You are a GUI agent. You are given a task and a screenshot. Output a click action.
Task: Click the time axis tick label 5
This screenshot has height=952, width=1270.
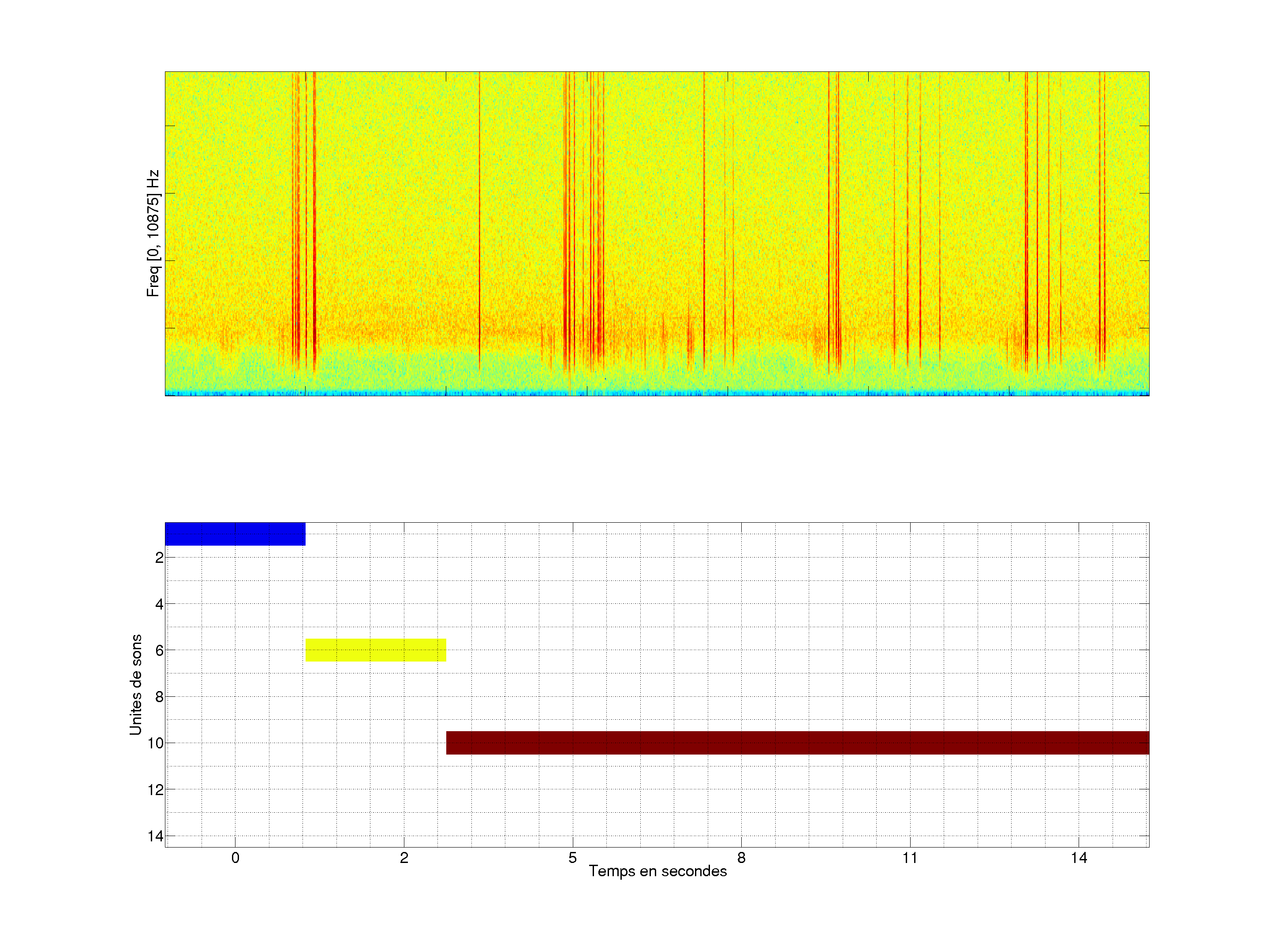point(572,858)
